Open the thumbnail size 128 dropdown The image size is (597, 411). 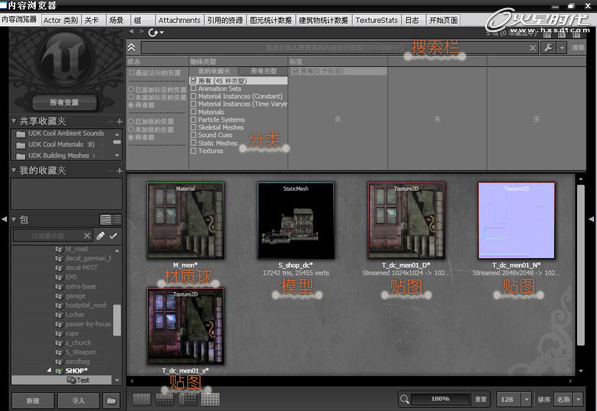[527, 399]
